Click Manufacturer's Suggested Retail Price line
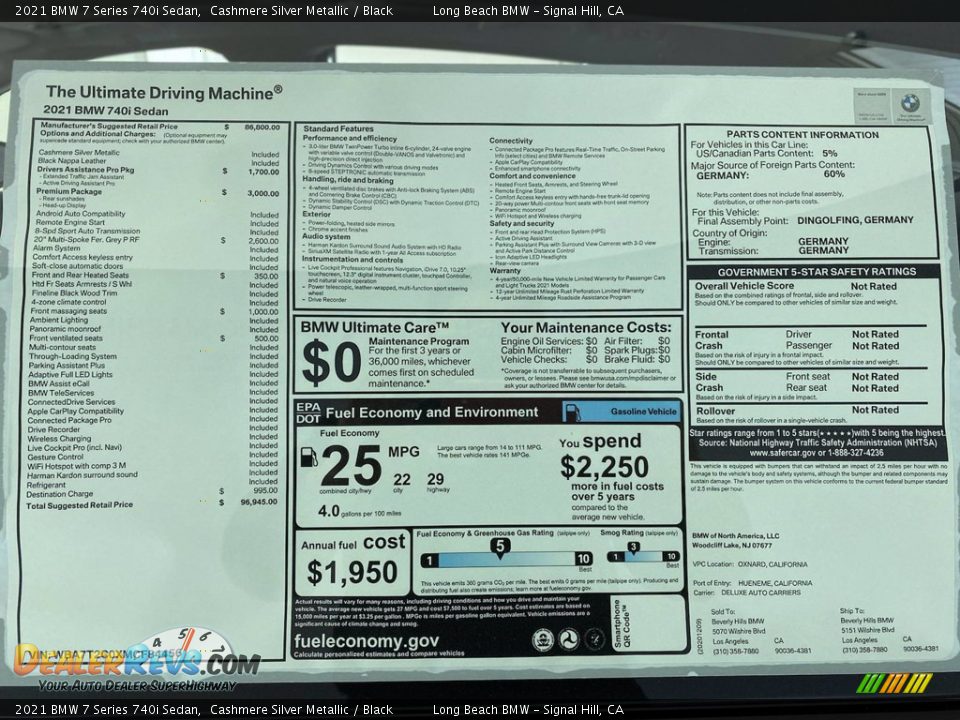Viewport: 960px width, 720px height. pos(160,127)
